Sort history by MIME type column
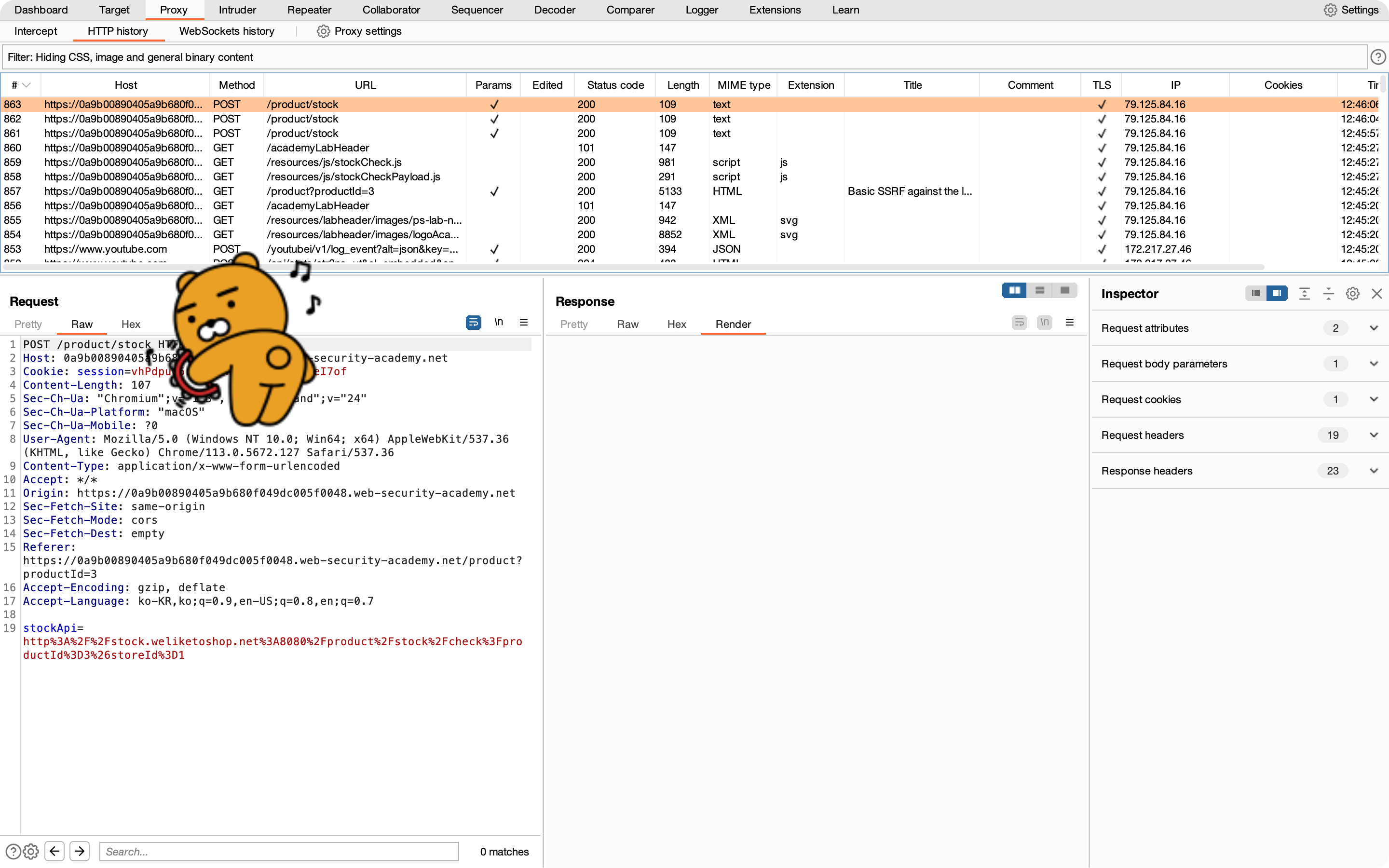The height and width of the screenshot is (868, 1389). tap(744, 85)
